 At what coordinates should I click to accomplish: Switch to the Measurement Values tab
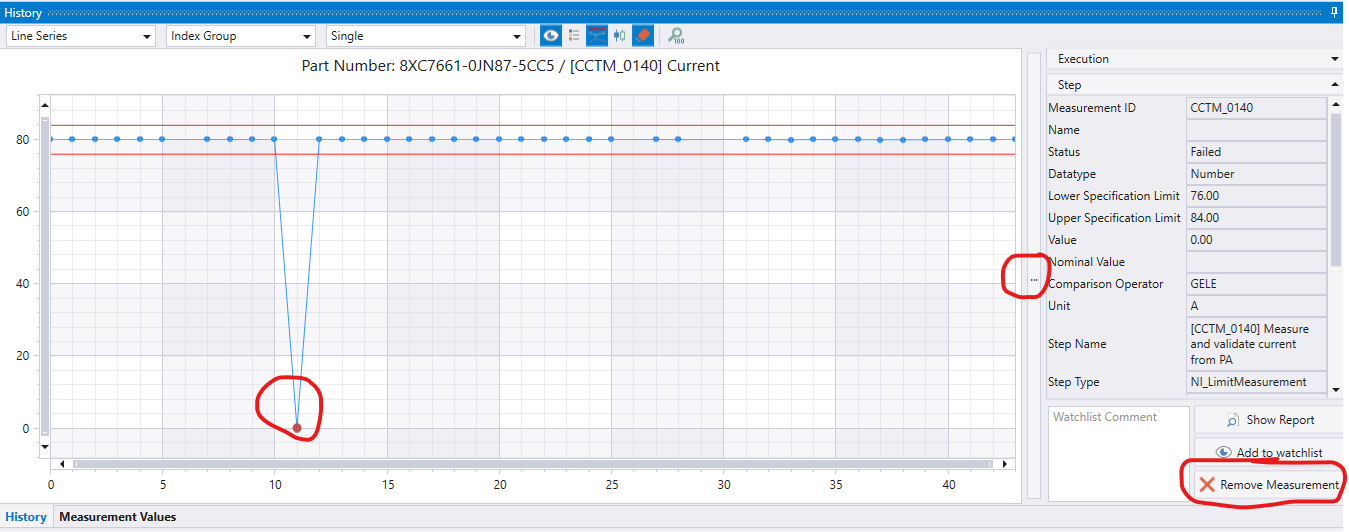click(117, 517)
